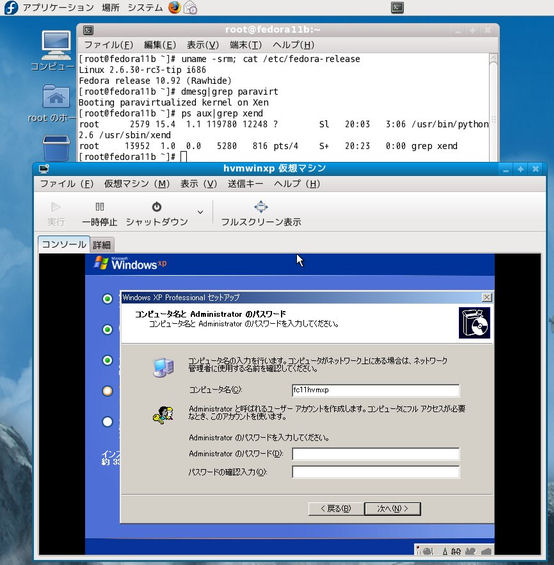This screenshot has height=565, width=554.
Task: Open 場所 menu in top panel
Action: [110, 8]
